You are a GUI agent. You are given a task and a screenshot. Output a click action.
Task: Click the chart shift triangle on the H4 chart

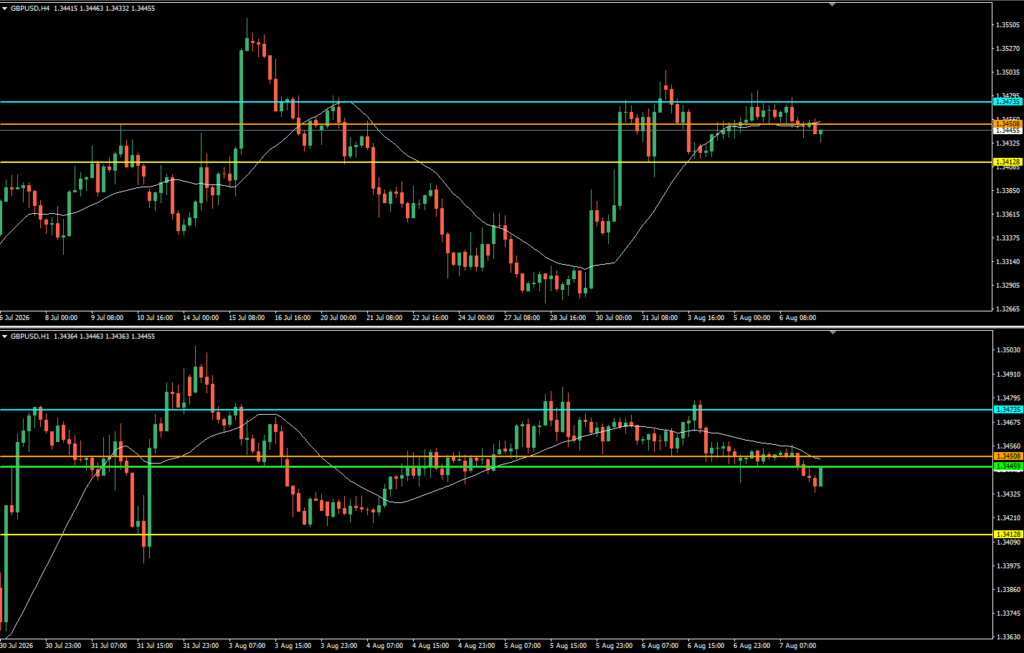[832, 5]
